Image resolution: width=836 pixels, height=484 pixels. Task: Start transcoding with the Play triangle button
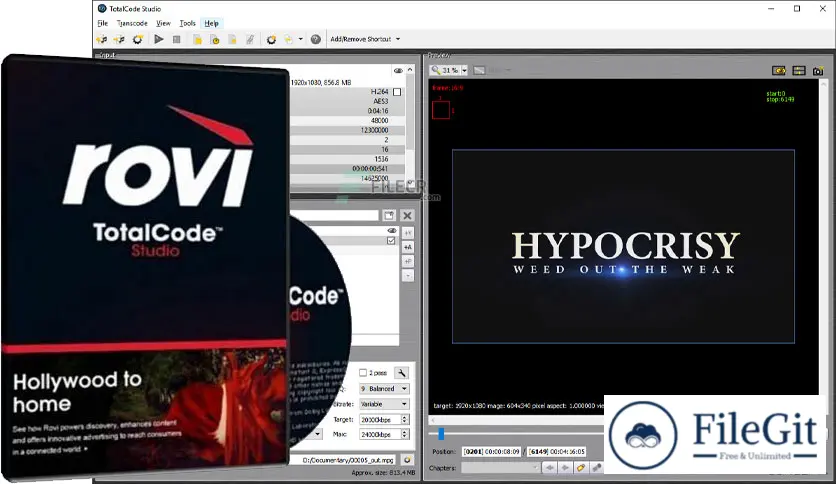tap(158, 39)
